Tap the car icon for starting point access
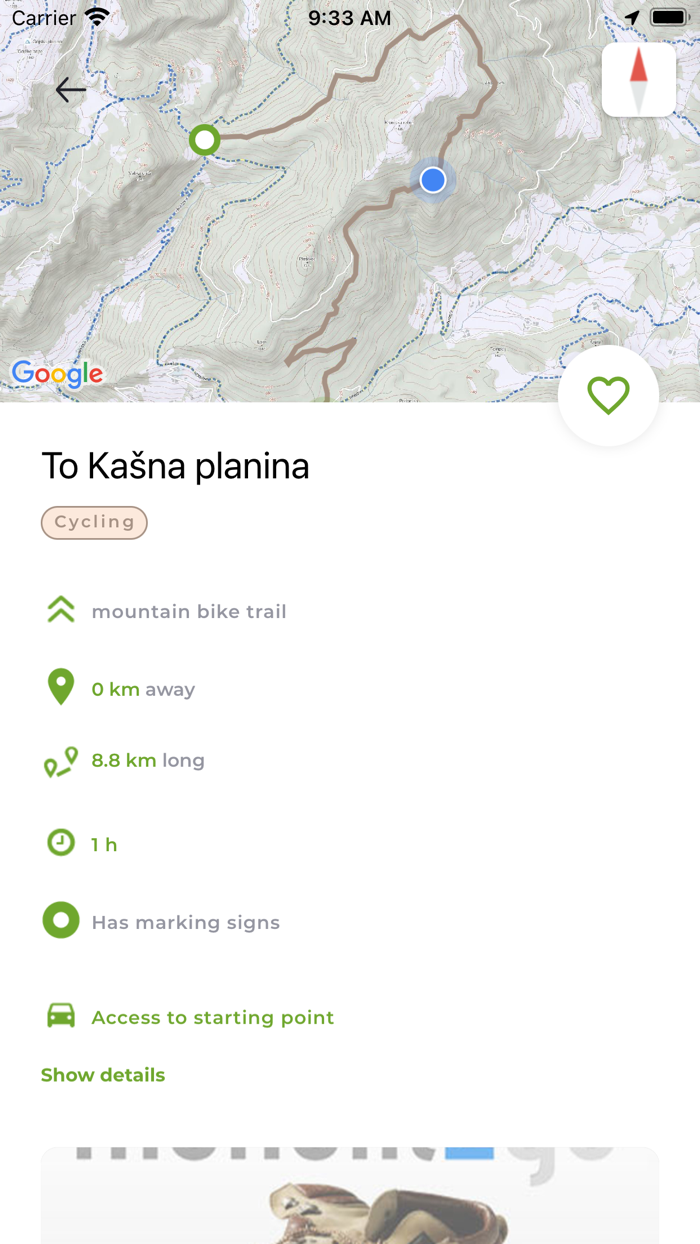Viewport: 700px width, 1244px height. click(61, 1015)
